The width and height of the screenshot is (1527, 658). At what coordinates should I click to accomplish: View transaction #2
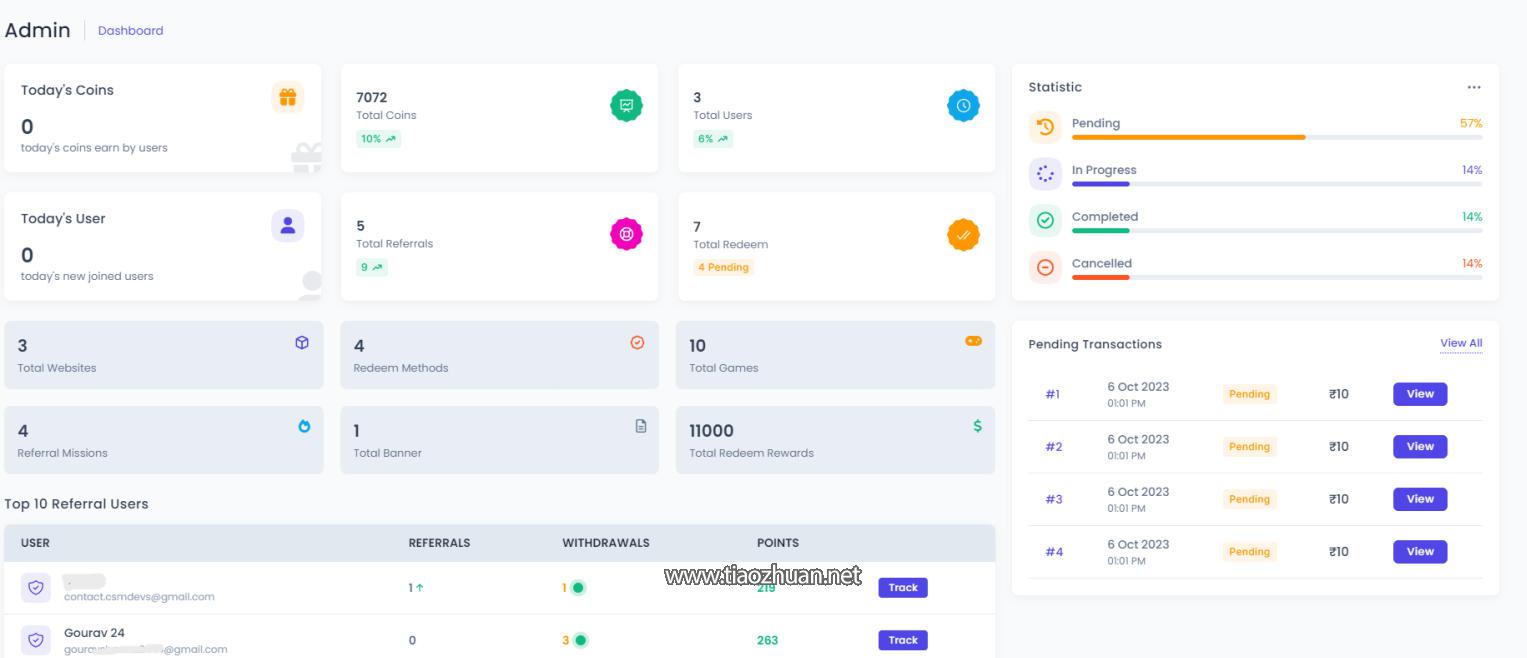[1420, 447]
